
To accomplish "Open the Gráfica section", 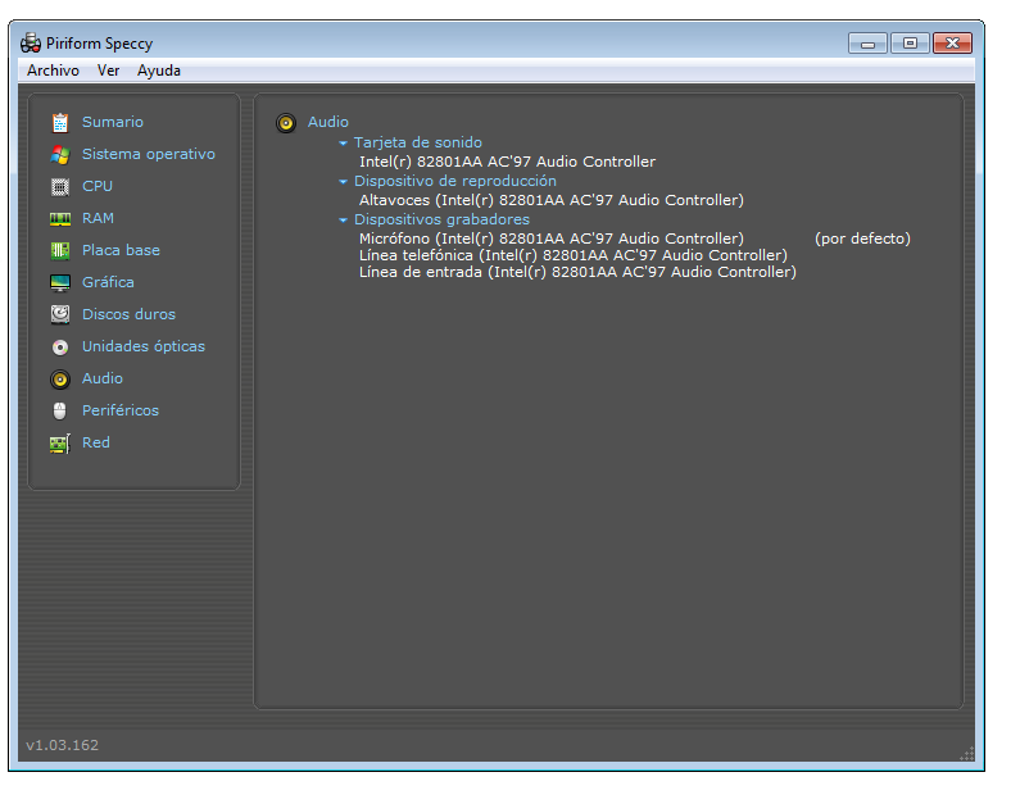I will coord(108,282).
